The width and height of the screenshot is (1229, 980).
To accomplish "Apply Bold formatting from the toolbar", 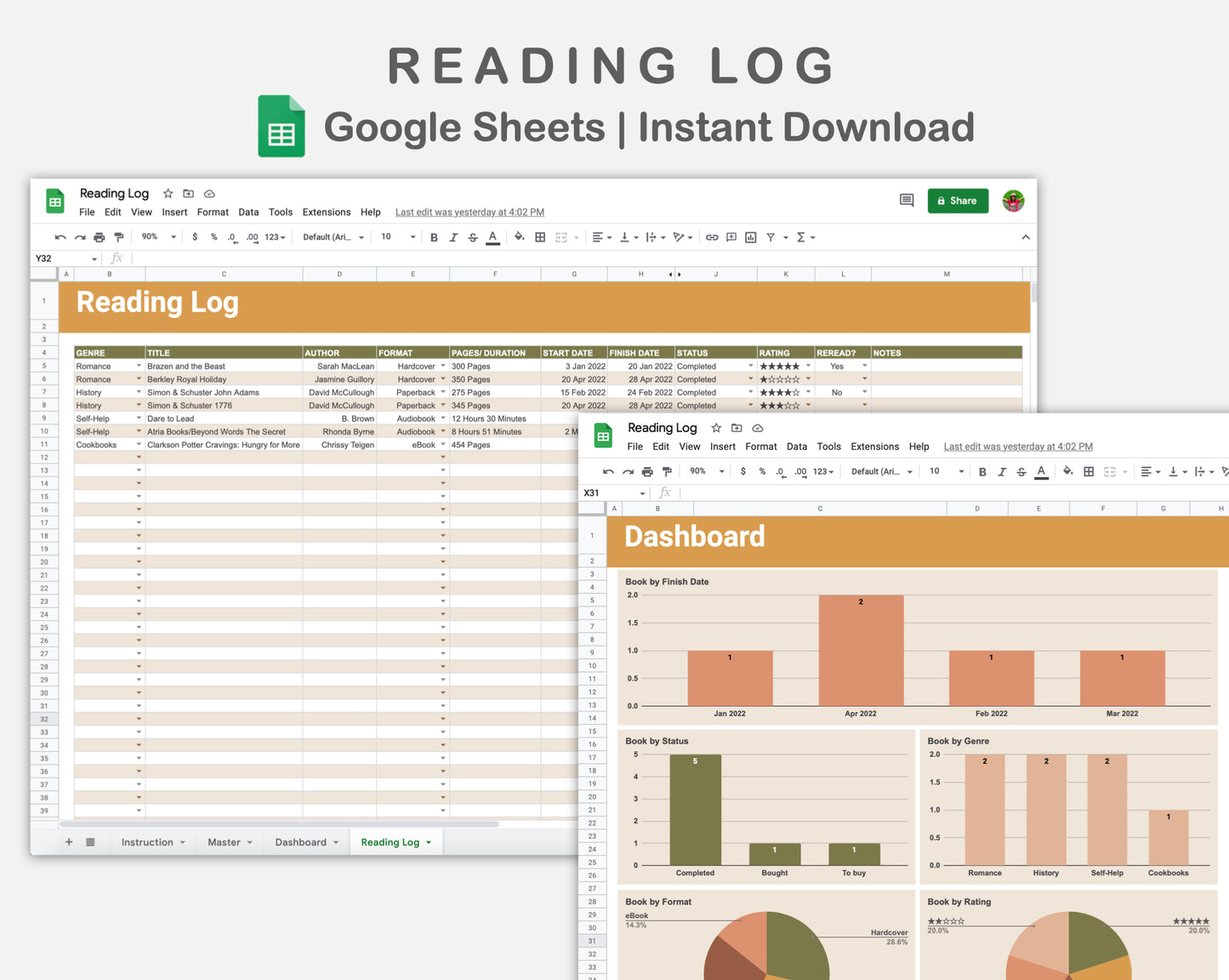I will pos(434,236).
